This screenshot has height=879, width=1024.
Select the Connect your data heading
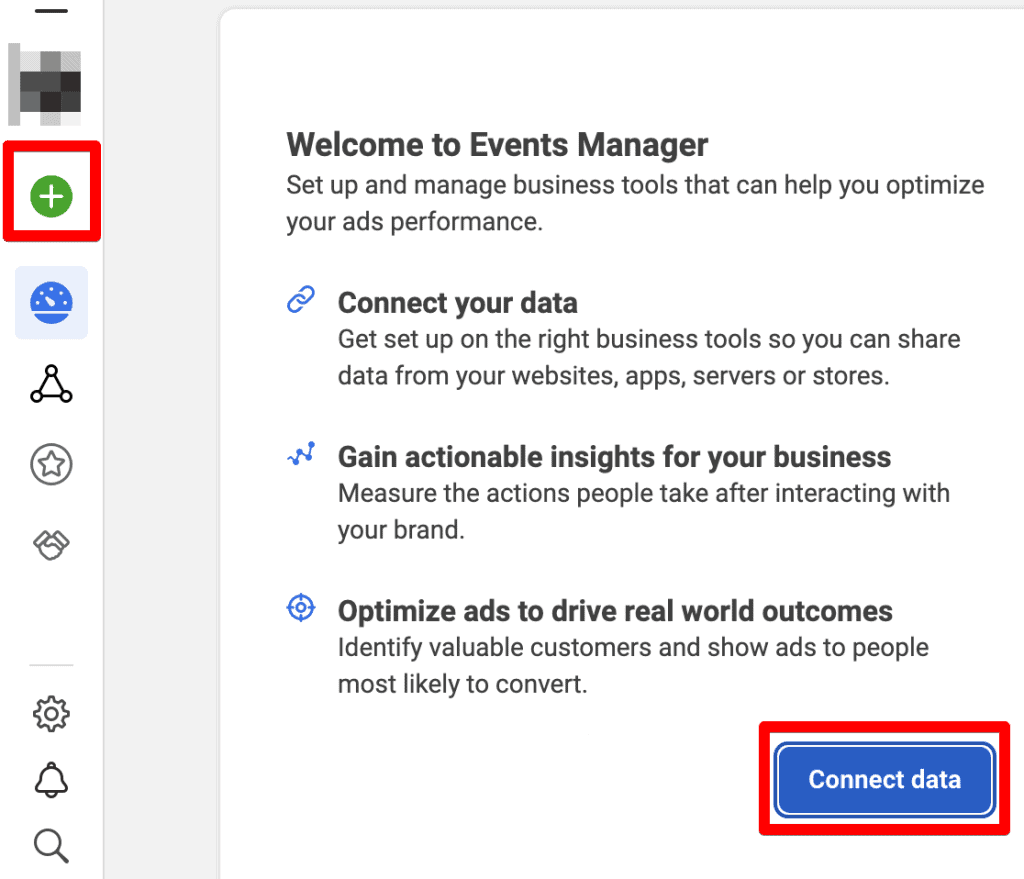click(457, 302)
